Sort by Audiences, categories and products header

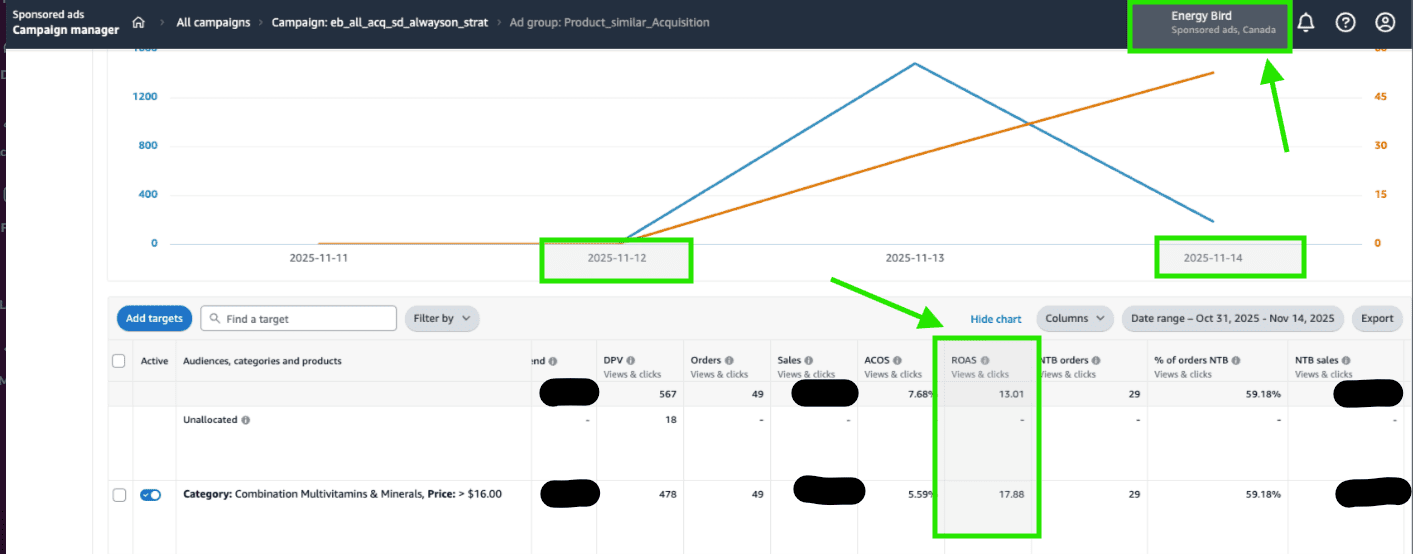pyautogui.click(x=262, y=361)
